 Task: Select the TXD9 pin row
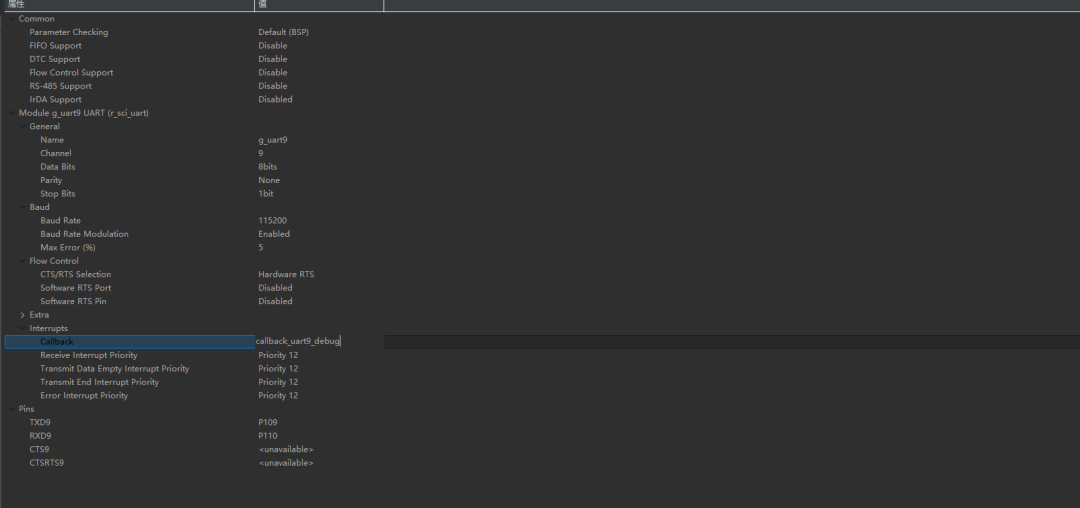(40, 423)
